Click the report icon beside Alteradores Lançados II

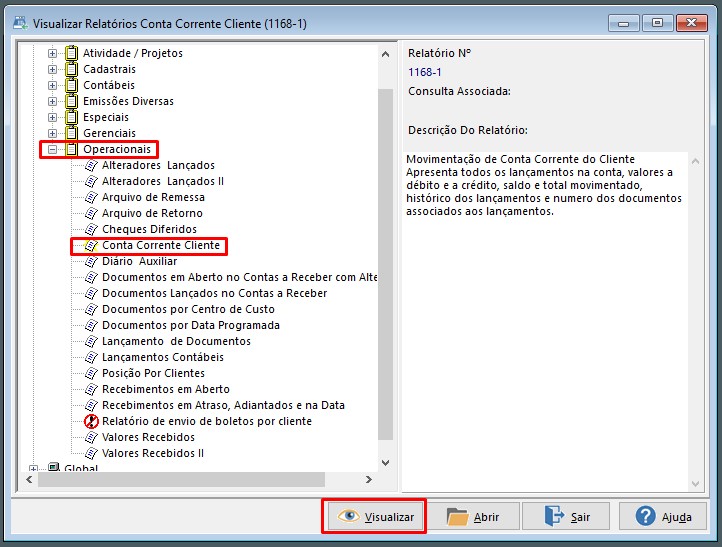click(x=92, y=181)
